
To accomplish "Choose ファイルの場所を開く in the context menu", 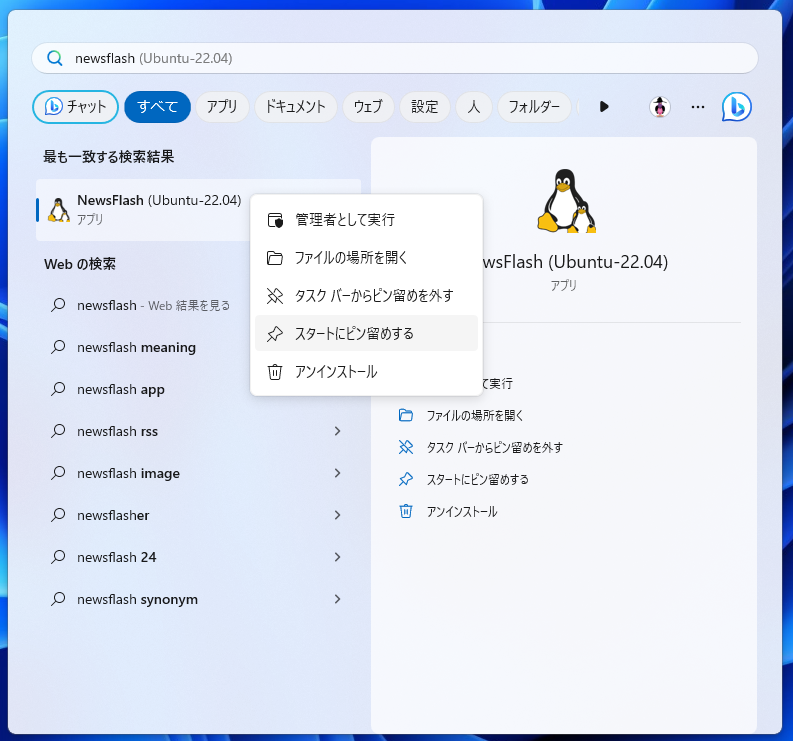I will pos(366,257).
